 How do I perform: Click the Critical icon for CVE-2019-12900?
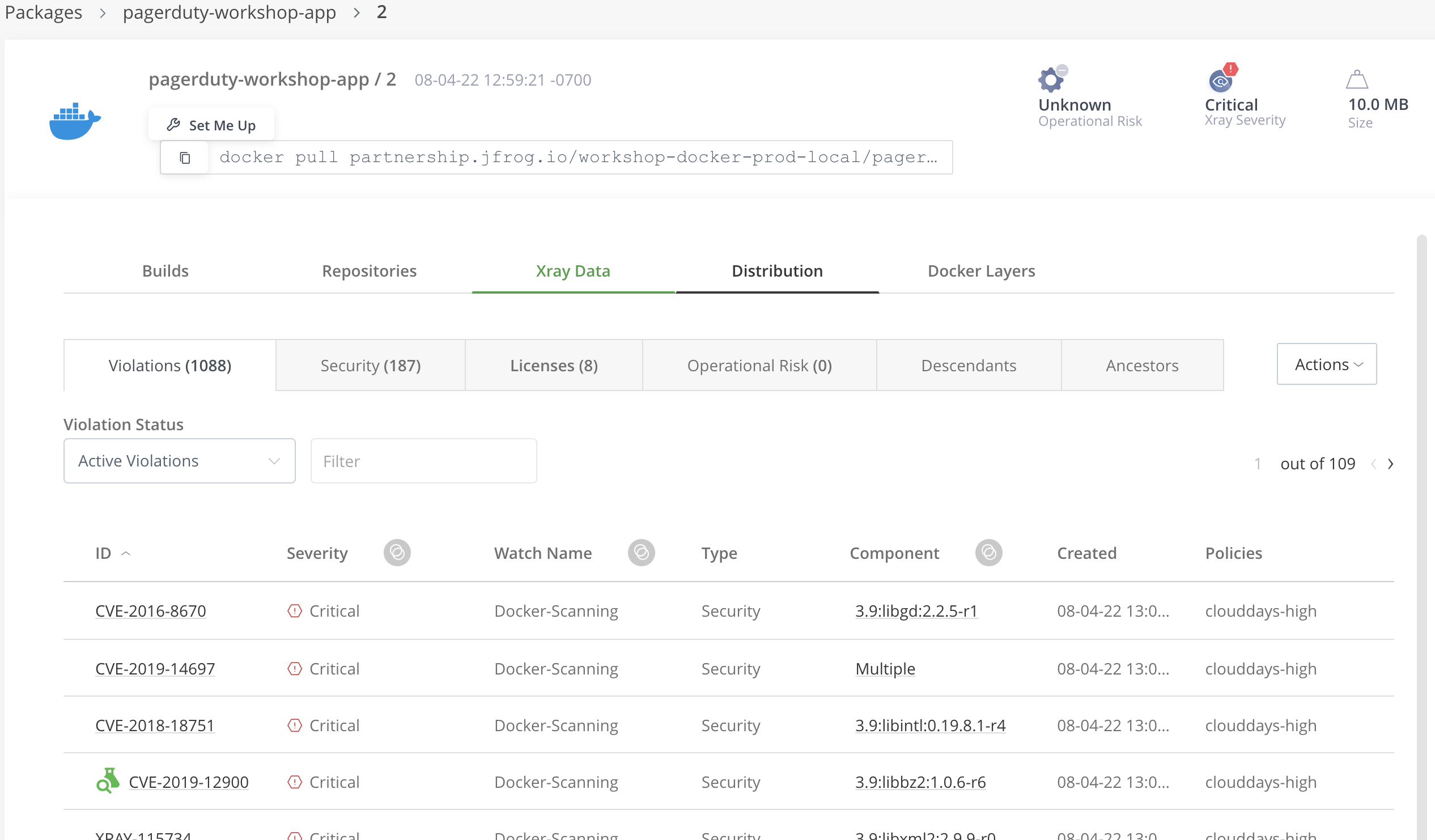tap(294, 782)
